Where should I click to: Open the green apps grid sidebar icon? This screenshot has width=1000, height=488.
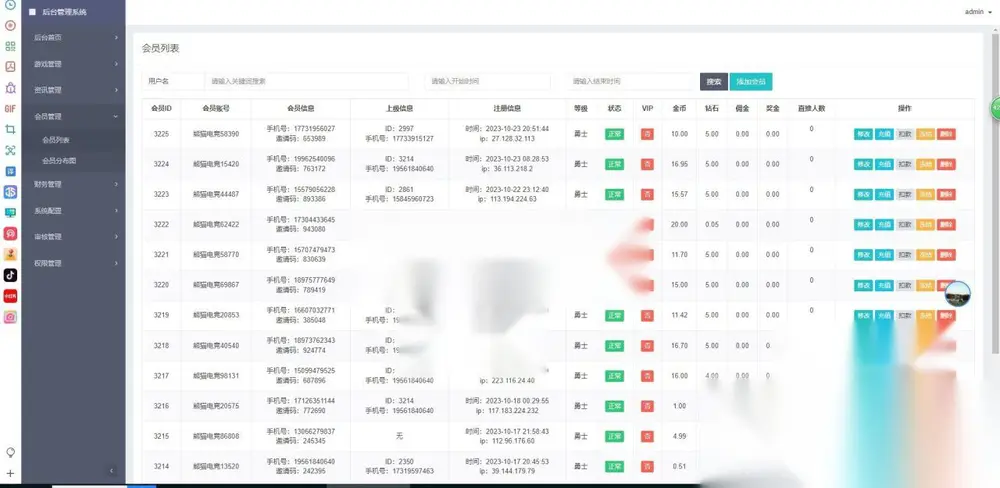click(10, 46)
